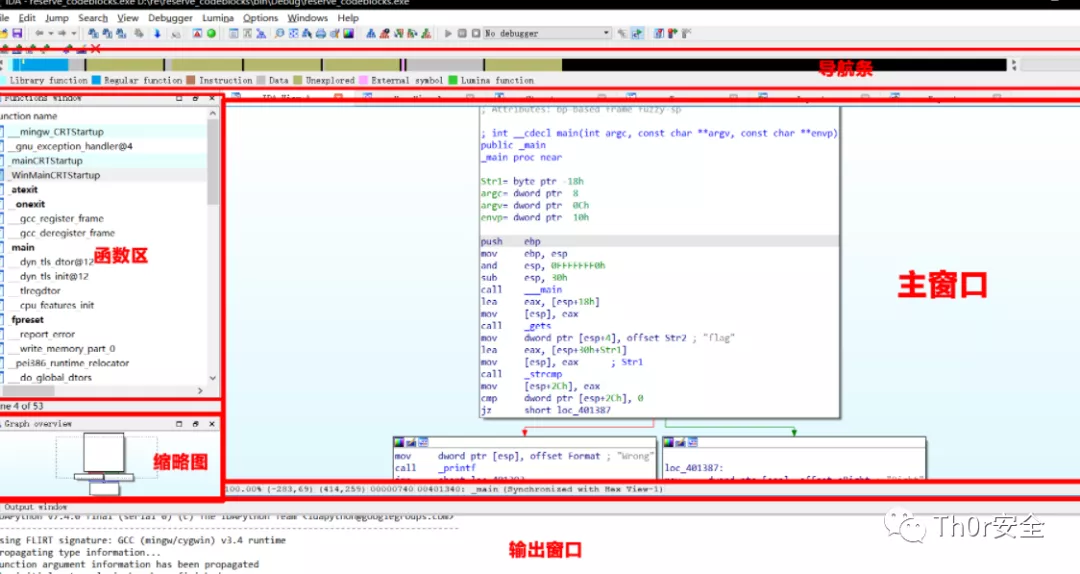Image resolution: width=1080 pixels, height=574 pixels.
Task: Jump back with the left arrow icon
Action: (39, 33)
